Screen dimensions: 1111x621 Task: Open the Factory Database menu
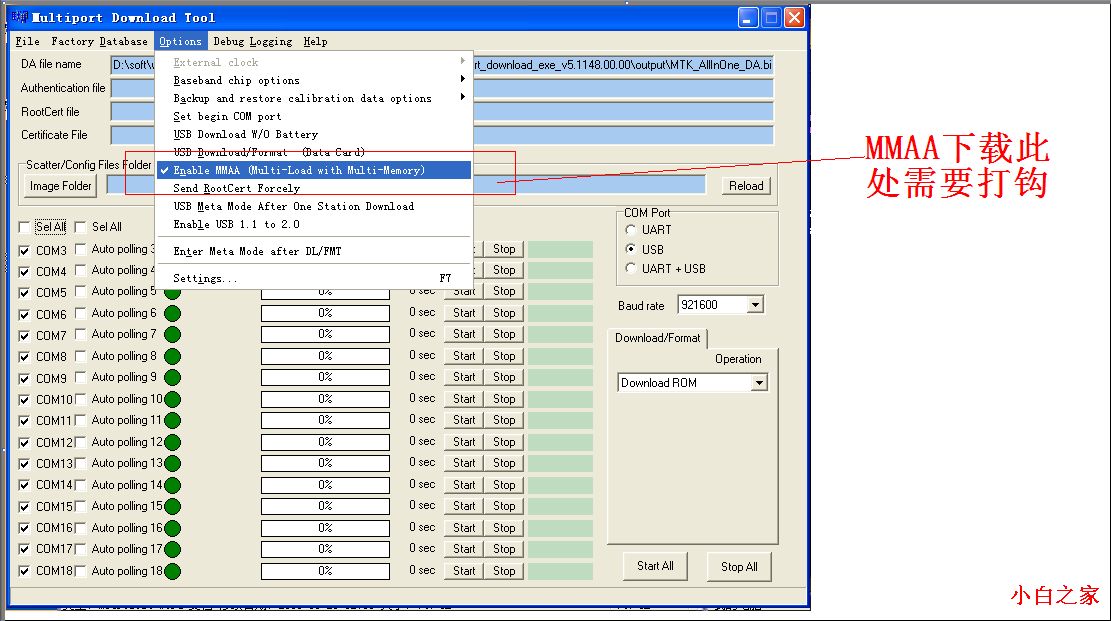[x=99, y=41]
